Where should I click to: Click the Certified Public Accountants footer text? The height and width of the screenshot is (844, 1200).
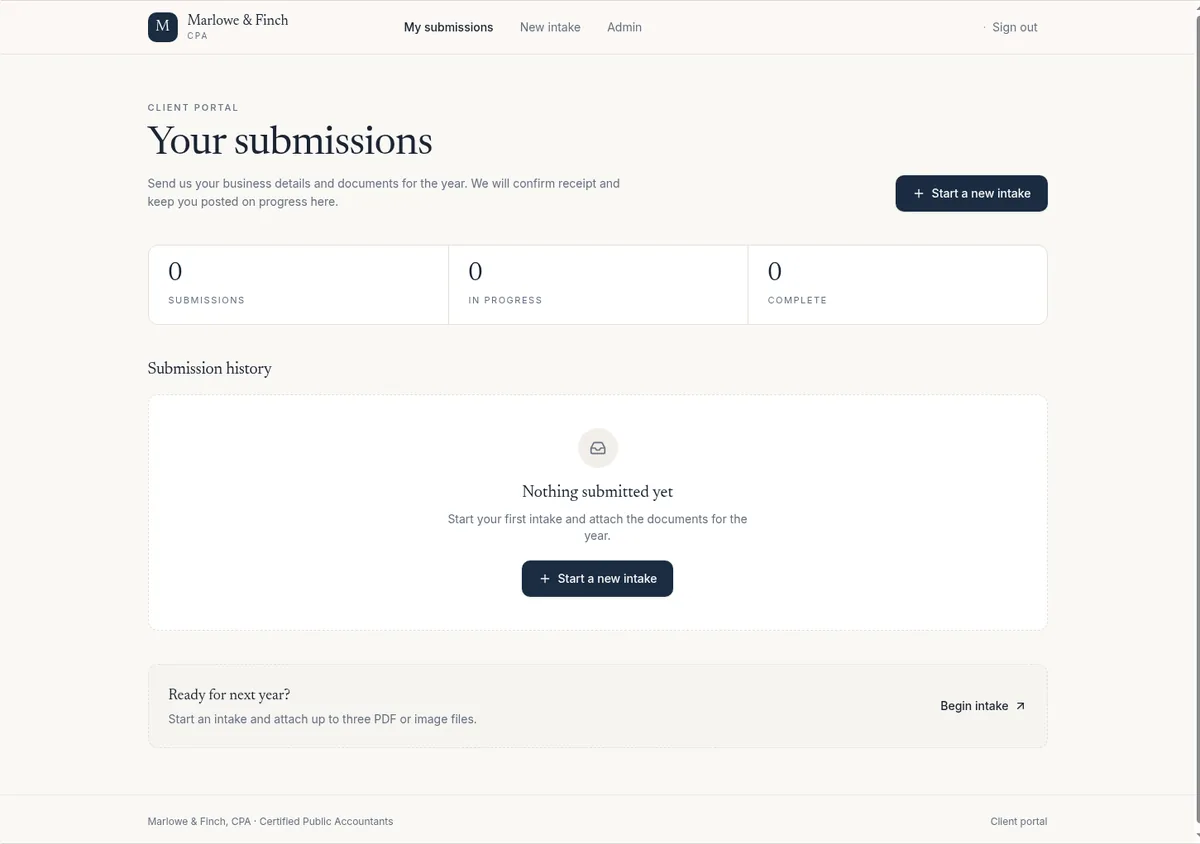(326, 821)
